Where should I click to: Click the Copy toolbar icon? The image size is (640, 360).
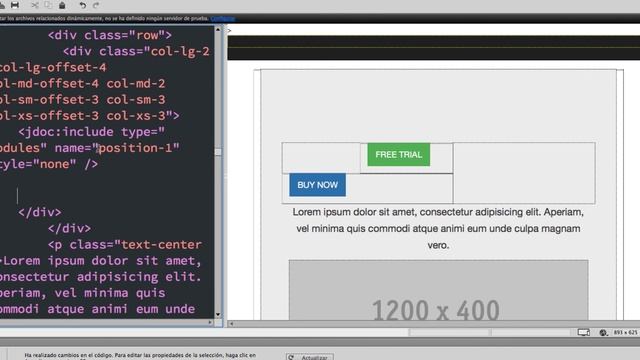48,5
